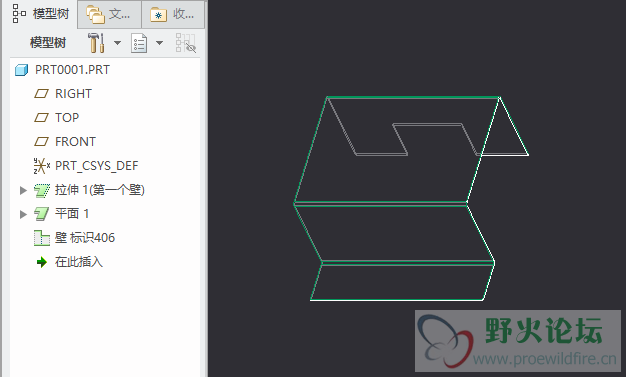The height and width of the screenshot is (377, 626).
Task: Open the tree list display dropdown arrow
Action: [x=159, y=43]
